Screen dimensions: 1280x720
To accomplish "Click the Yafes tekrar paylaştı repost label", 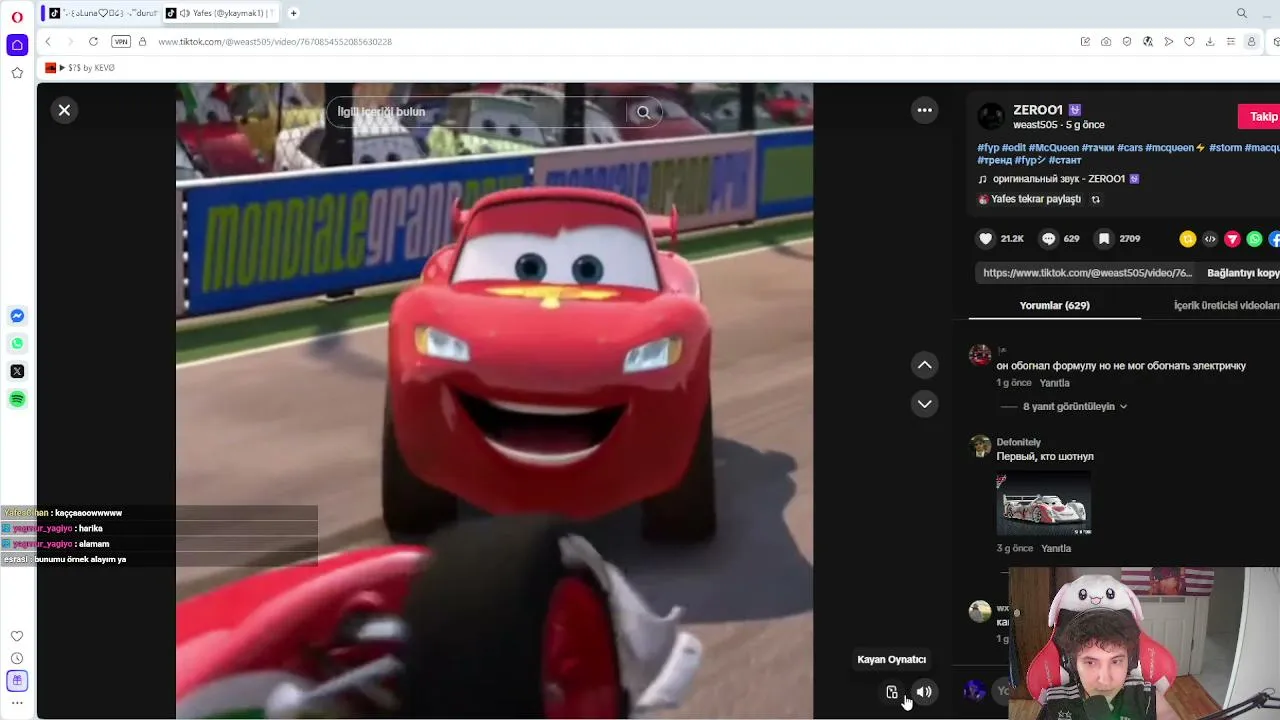I will point(1035,199).
